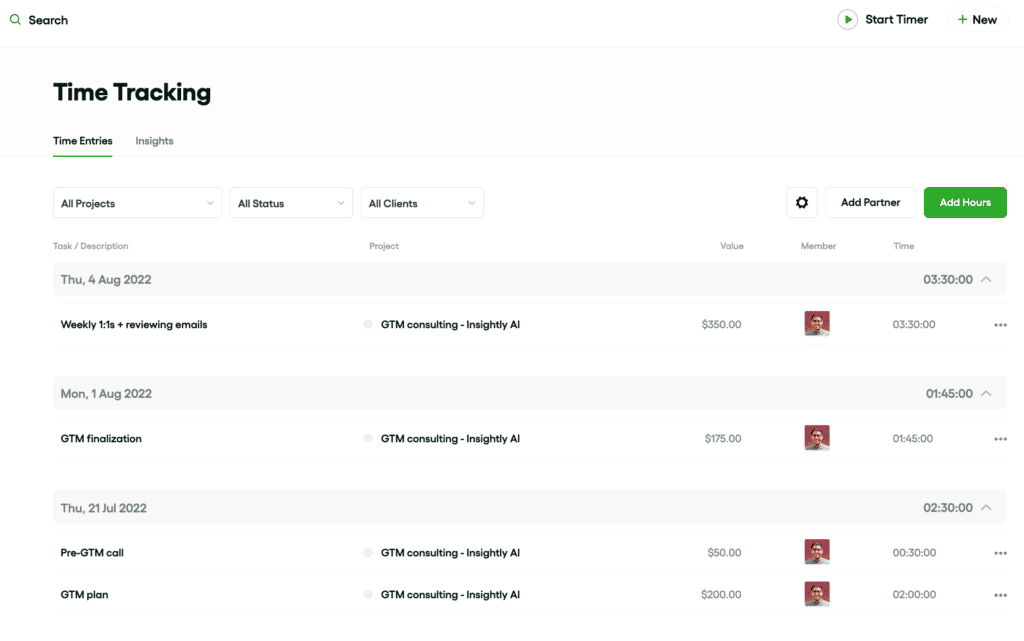
Task: Click the 03:30:00 time on Weekly 1:1s row
Action: [x=914, y=324]
